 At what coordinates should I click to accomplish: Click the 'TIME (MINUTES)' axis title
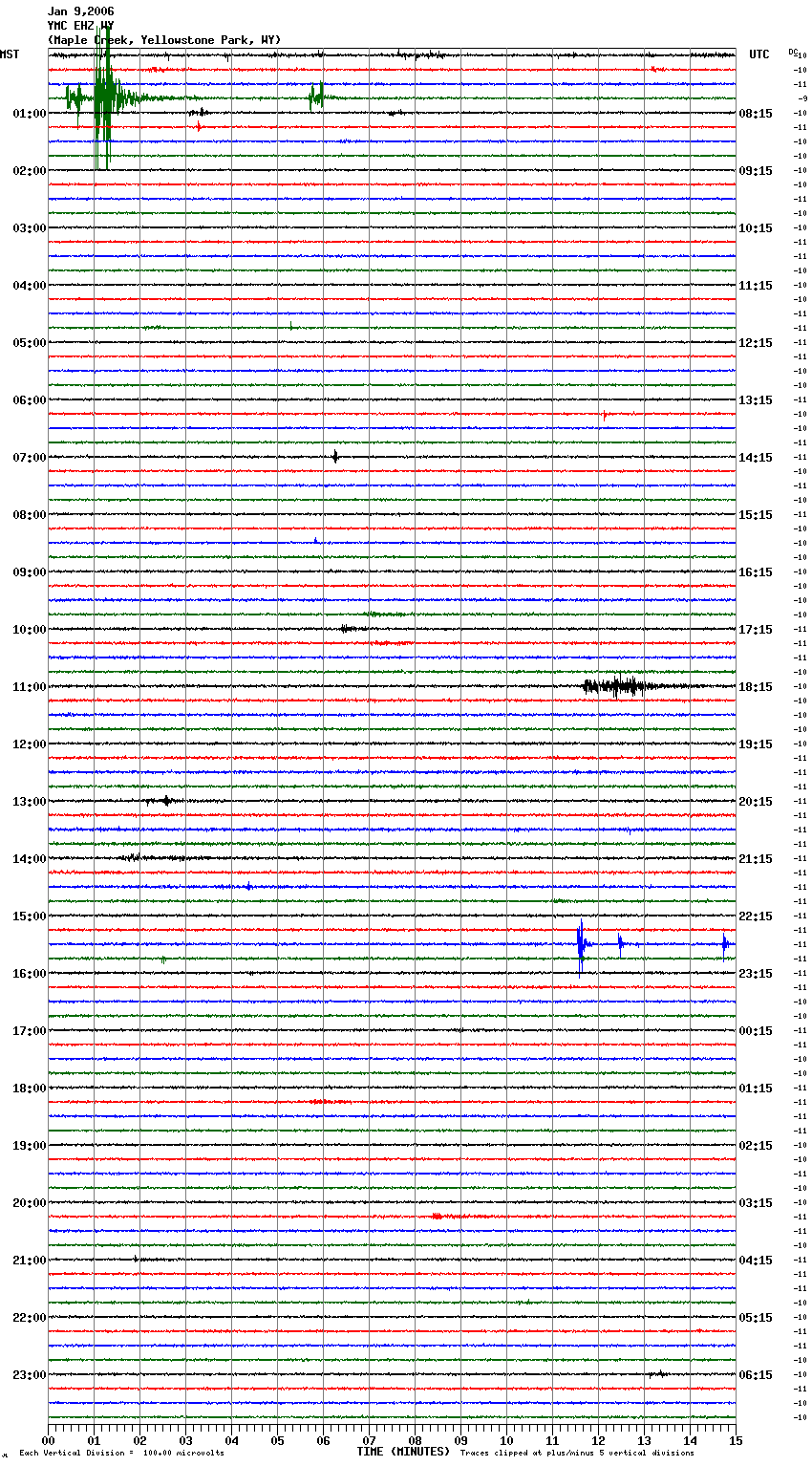(x=403, y=1452)
